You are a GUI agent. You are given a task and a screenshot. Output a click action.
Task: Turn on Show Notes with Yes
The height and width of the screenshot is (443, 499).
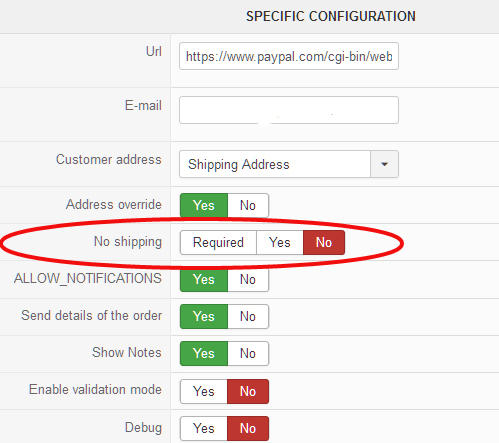pos(204,353)
